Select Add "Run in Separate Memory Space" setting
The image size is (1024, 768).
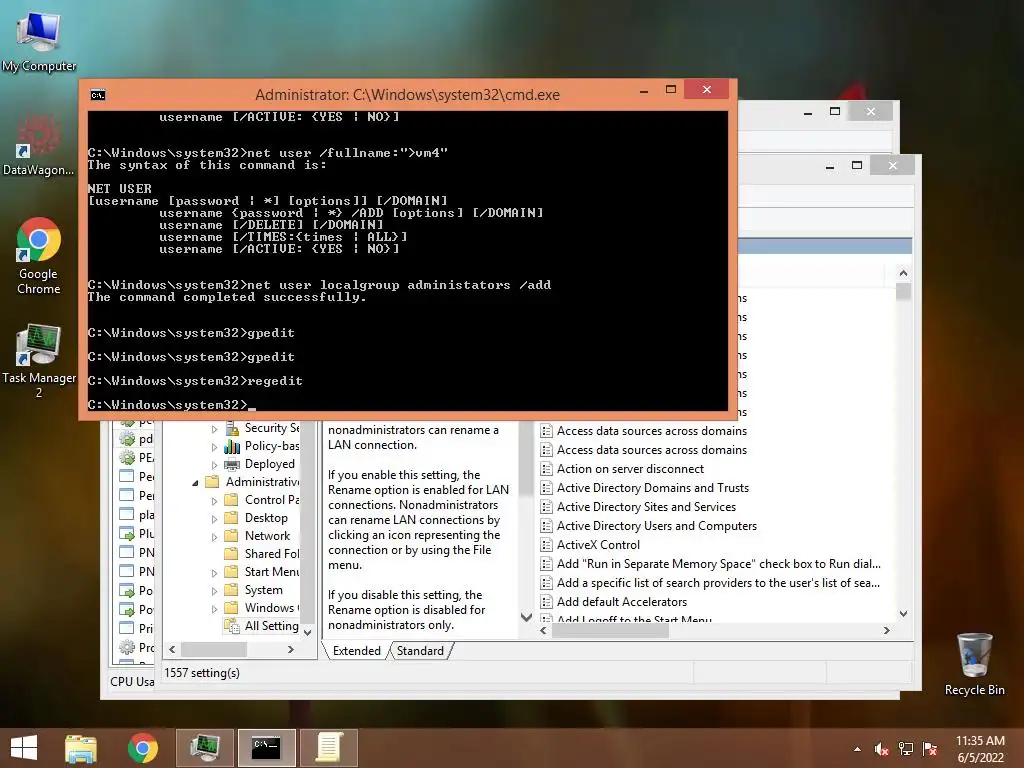tap(718, 564)
